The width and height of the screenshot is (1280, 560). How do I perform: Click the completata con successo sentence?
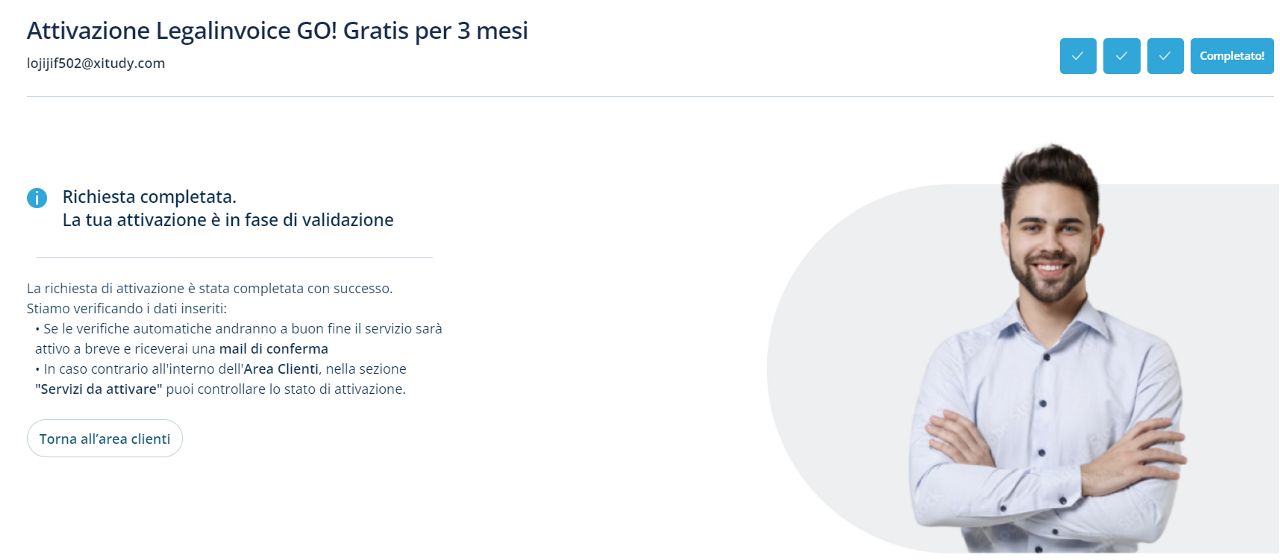(x=210, y=288)
